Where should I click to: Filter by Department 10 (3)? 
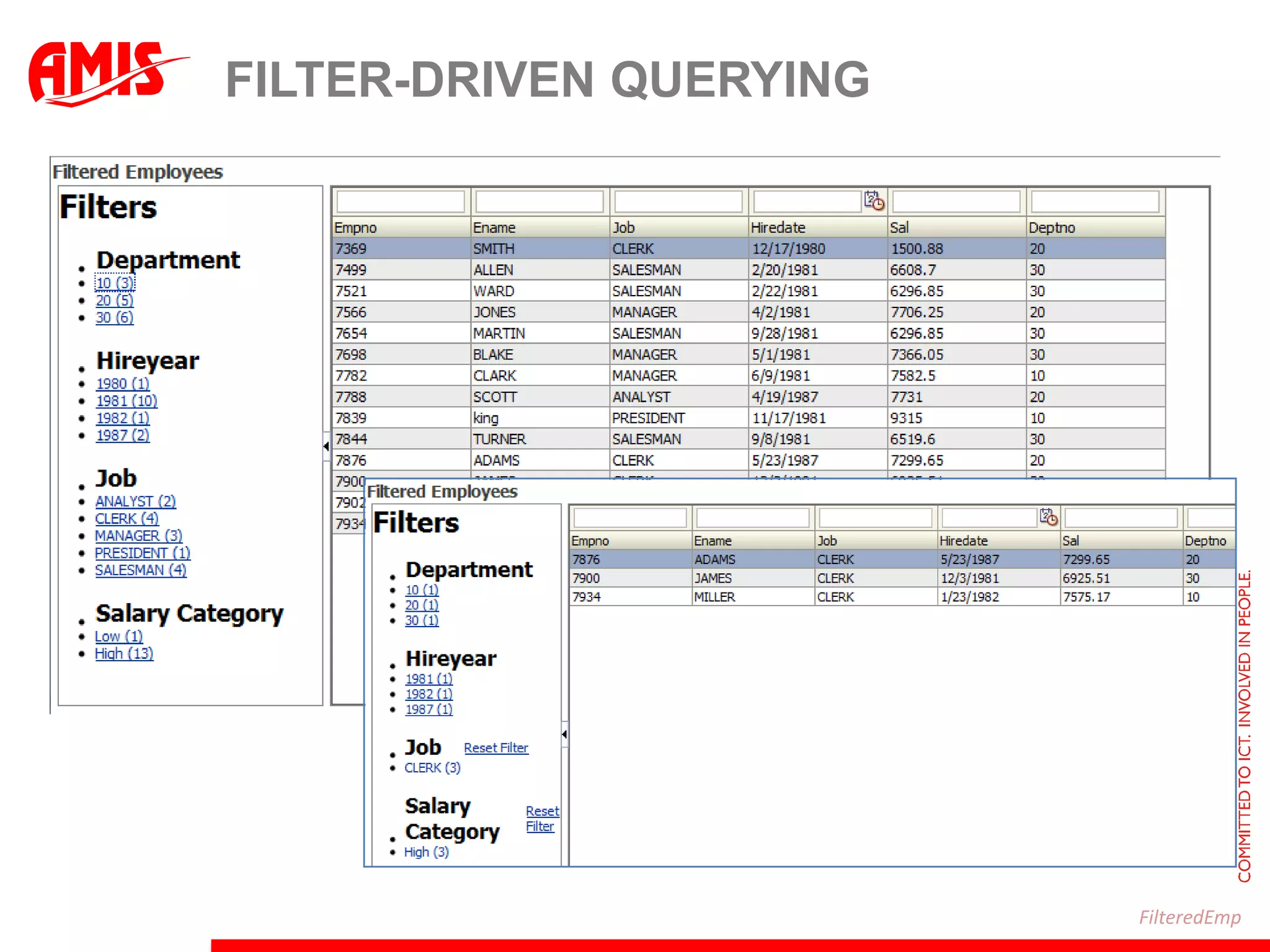(x=115, y=283)
